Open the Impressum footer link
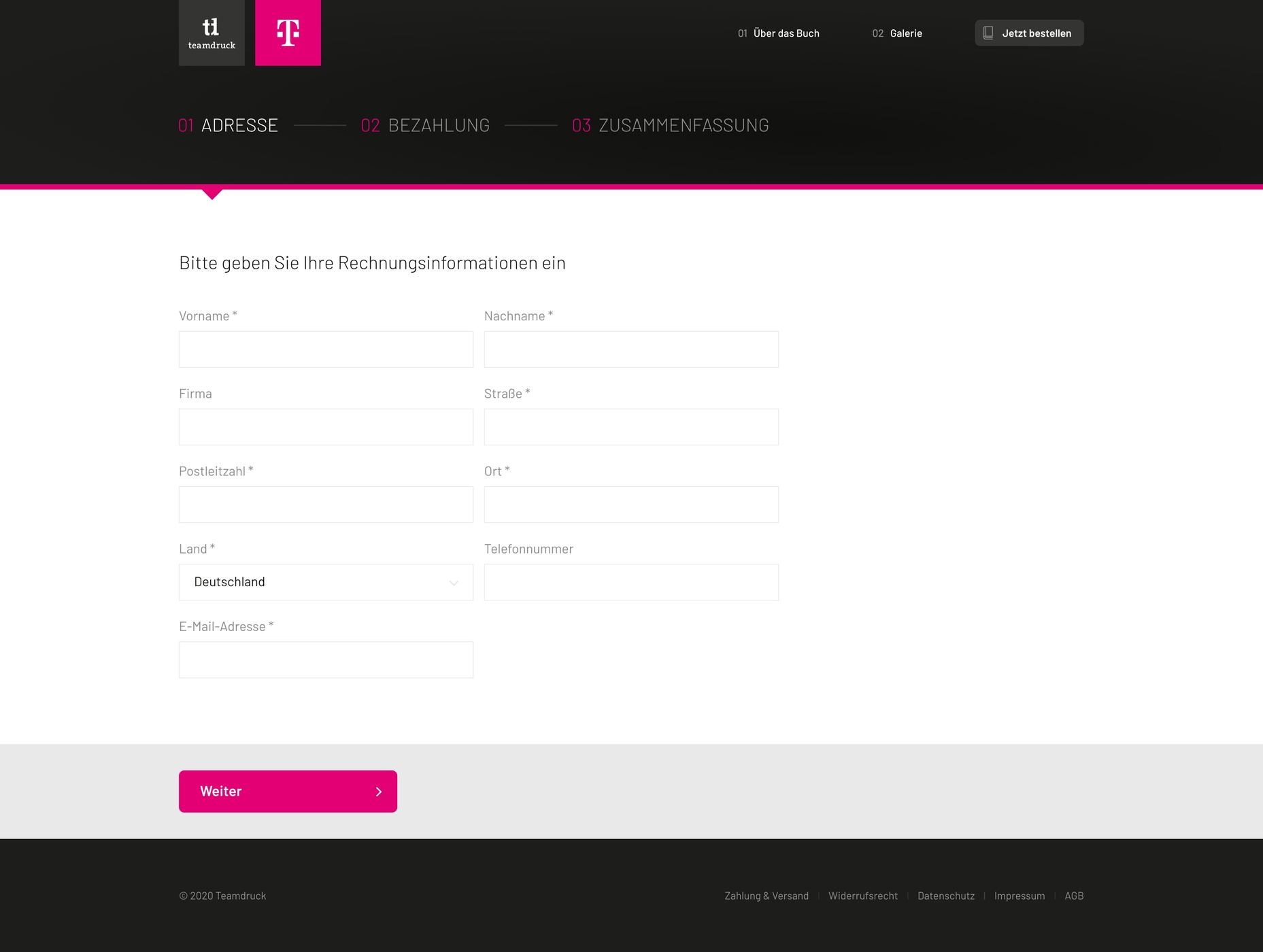Viewport: 1263px width, 952px height. [1020, 896]
